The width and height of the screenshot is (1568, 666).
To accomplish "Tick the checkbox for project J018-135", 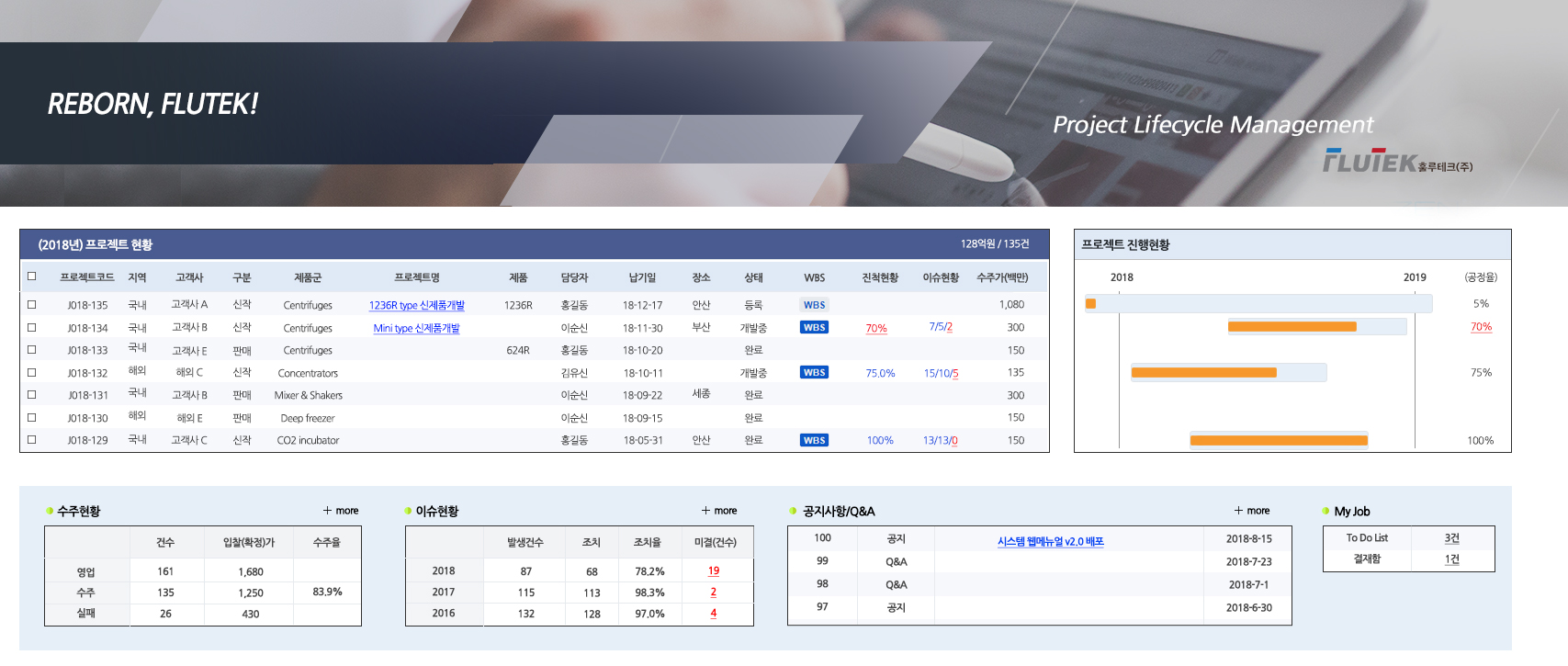I will click(x=32, y=304).
